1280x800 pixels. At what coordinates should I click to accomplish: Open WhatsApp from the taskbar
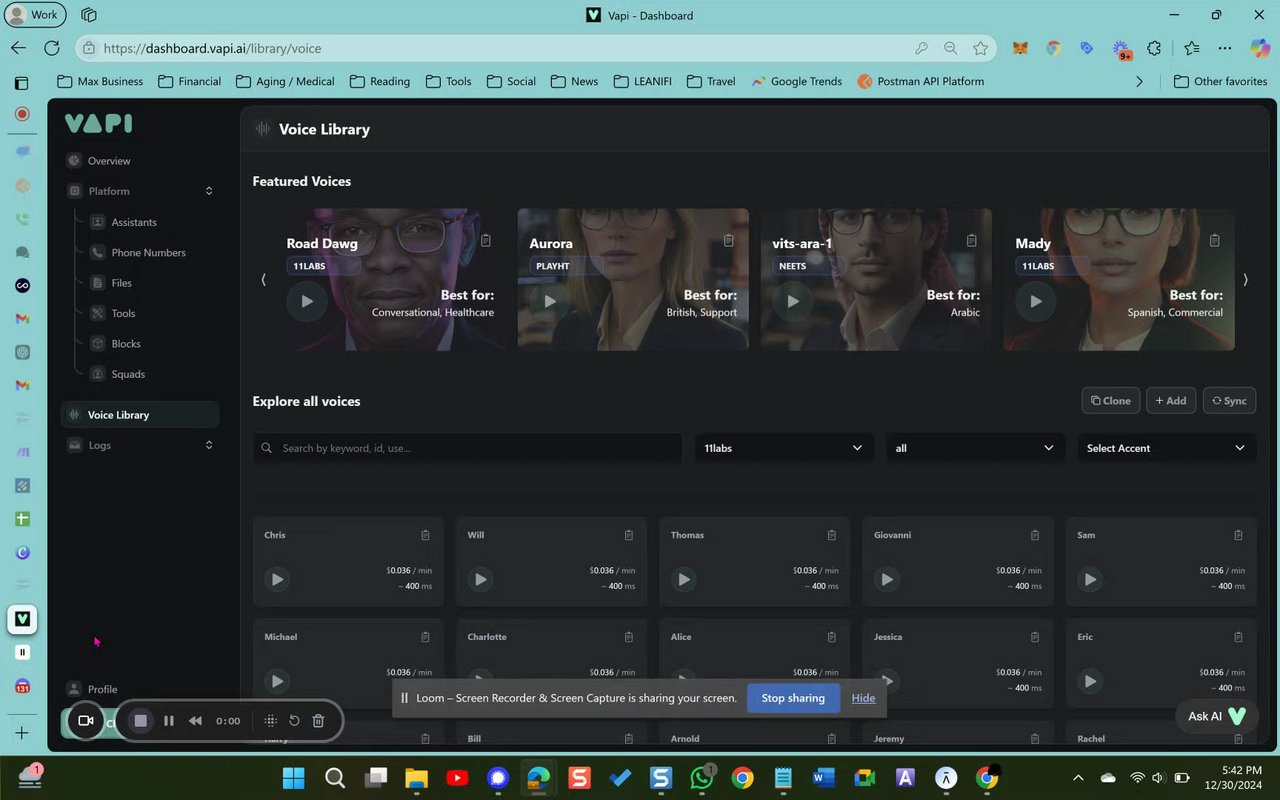701,778
